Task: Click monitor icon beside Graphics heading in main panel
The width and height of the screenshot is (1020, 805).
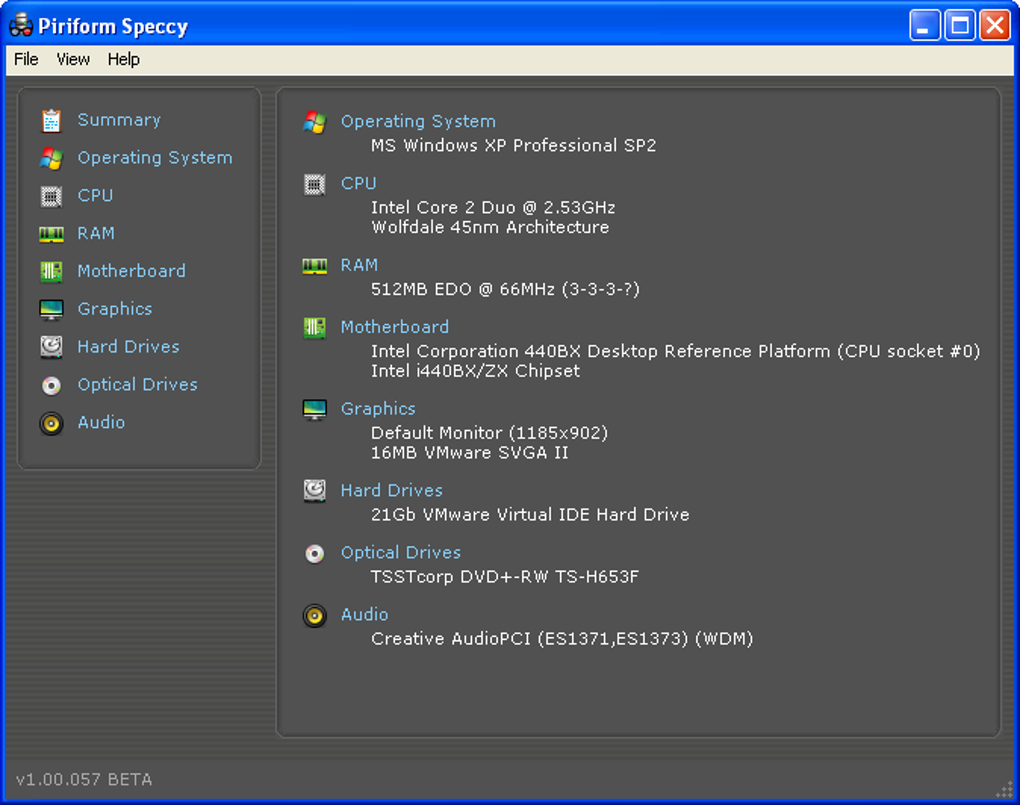Action: point(315,409)
